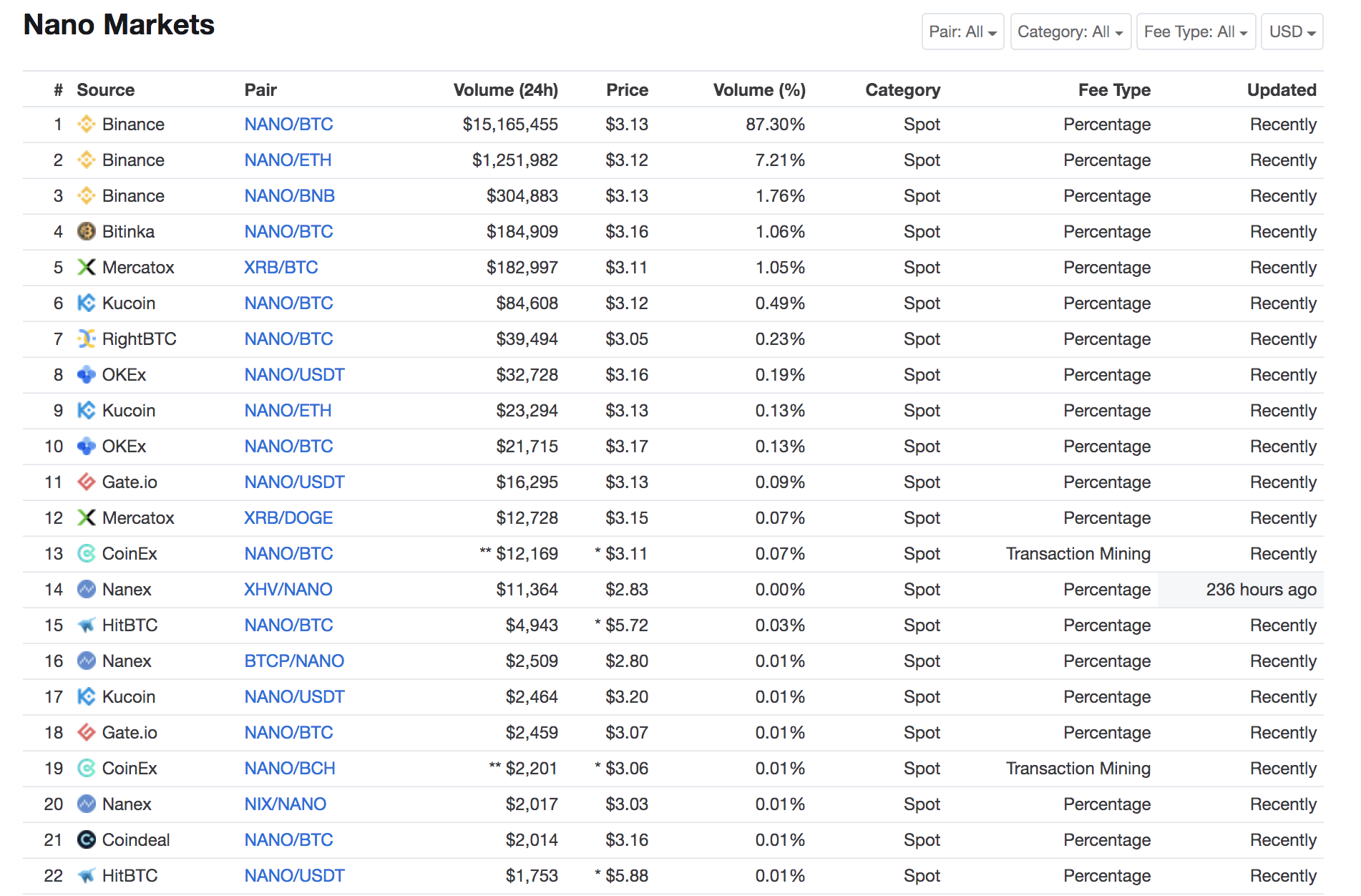Click Transaction Mining in row 19

(1078, 769)
